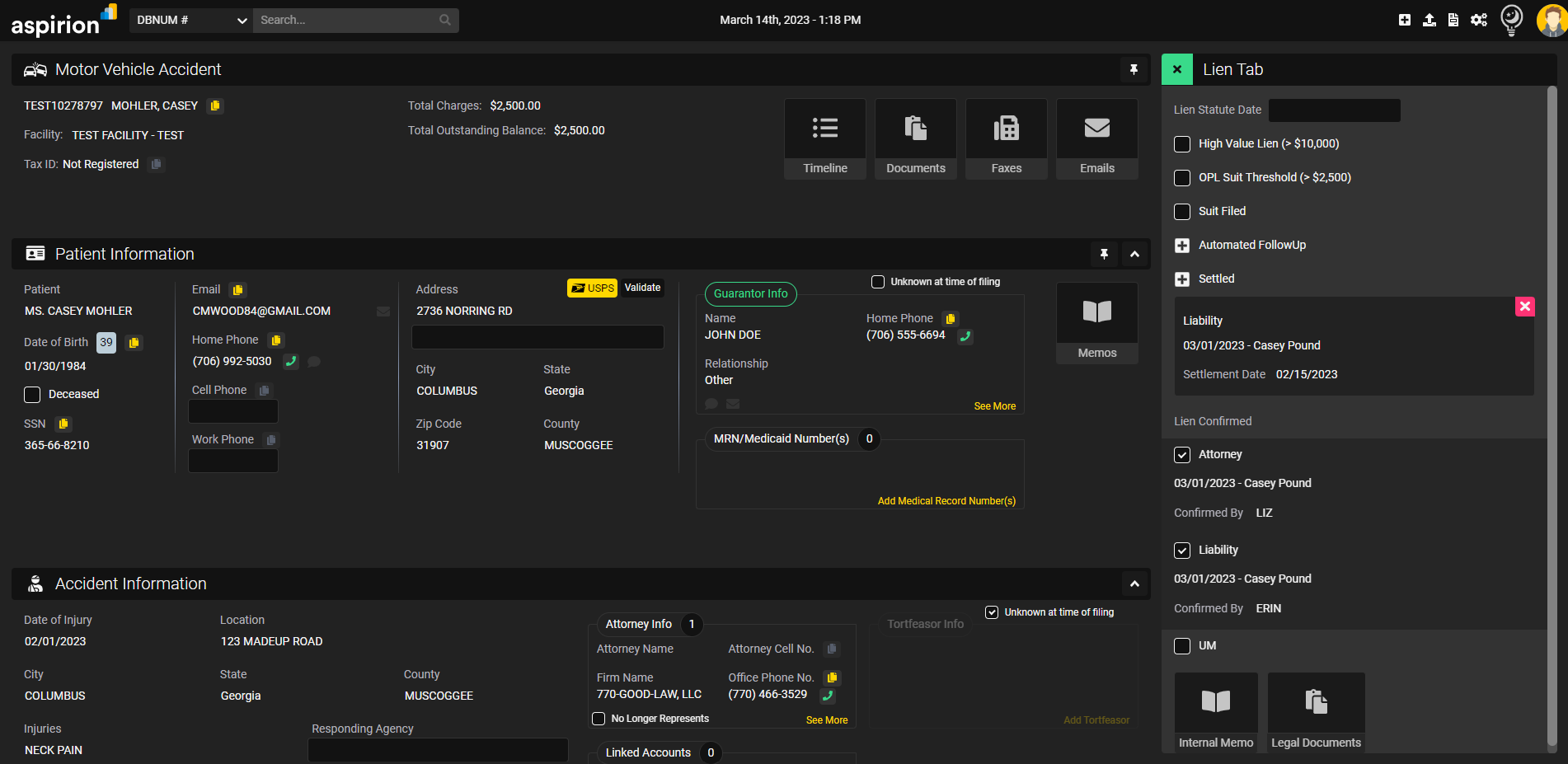Open the Documents section
The width and height of the screenshot is (1568, 764).
point(915,138)
